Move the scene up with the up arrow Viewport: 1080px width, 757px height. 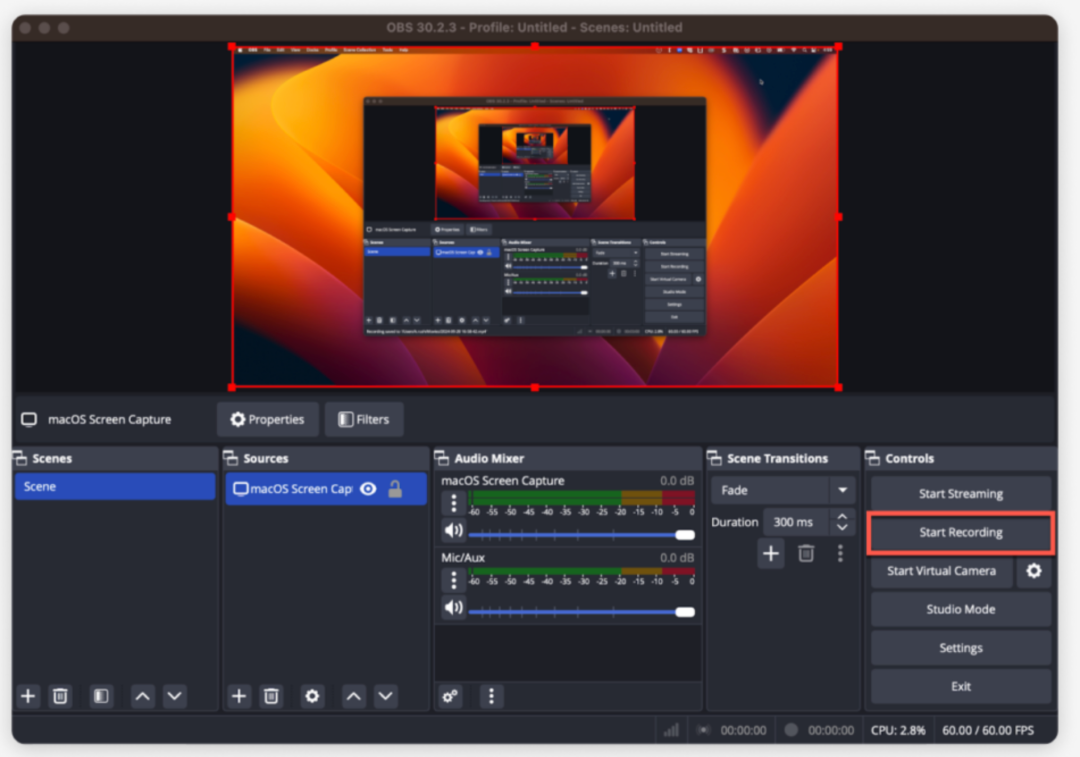[143, 696]
